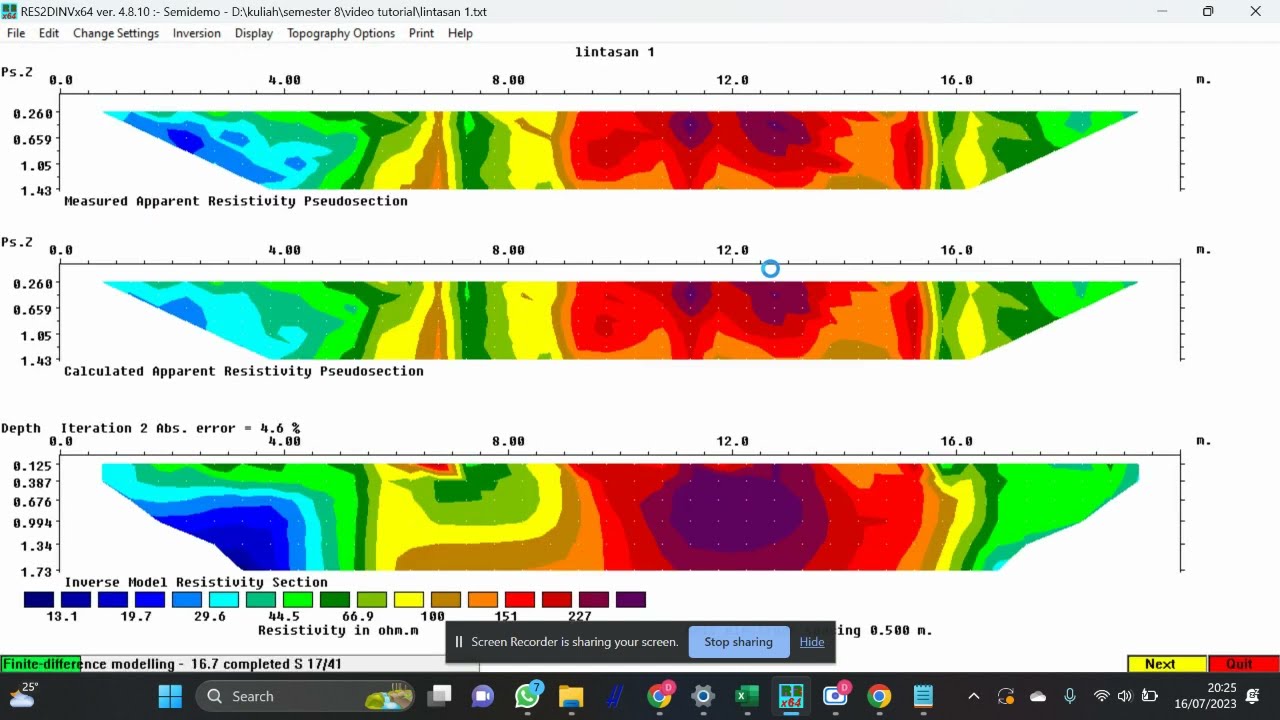Image resolution: width=1280 pixels, height=720 pixels.
Task: Open Excel from the taskbar
Action: [747, 696]
